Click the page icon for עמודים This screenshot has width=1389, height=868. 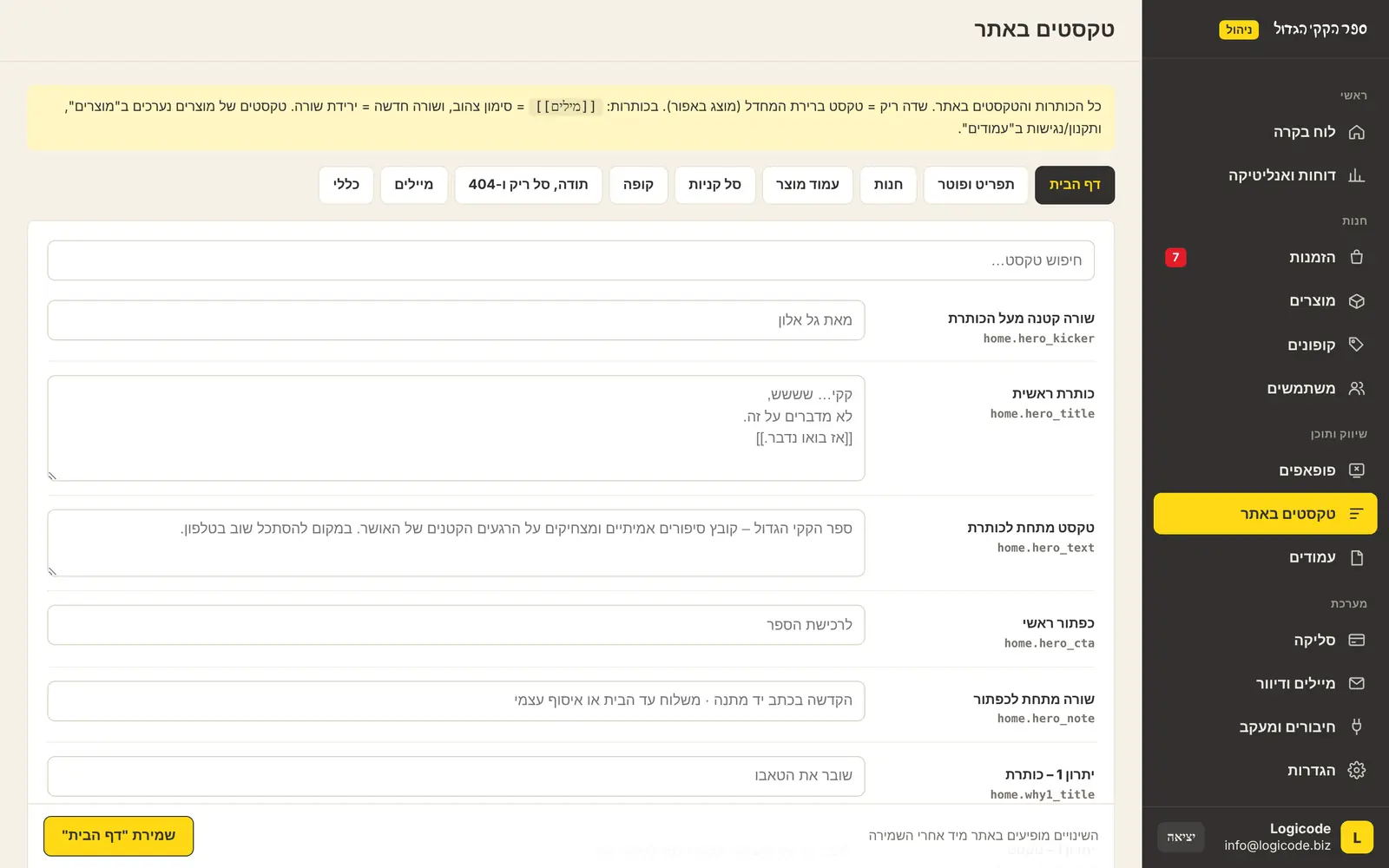coord(1357,557)
